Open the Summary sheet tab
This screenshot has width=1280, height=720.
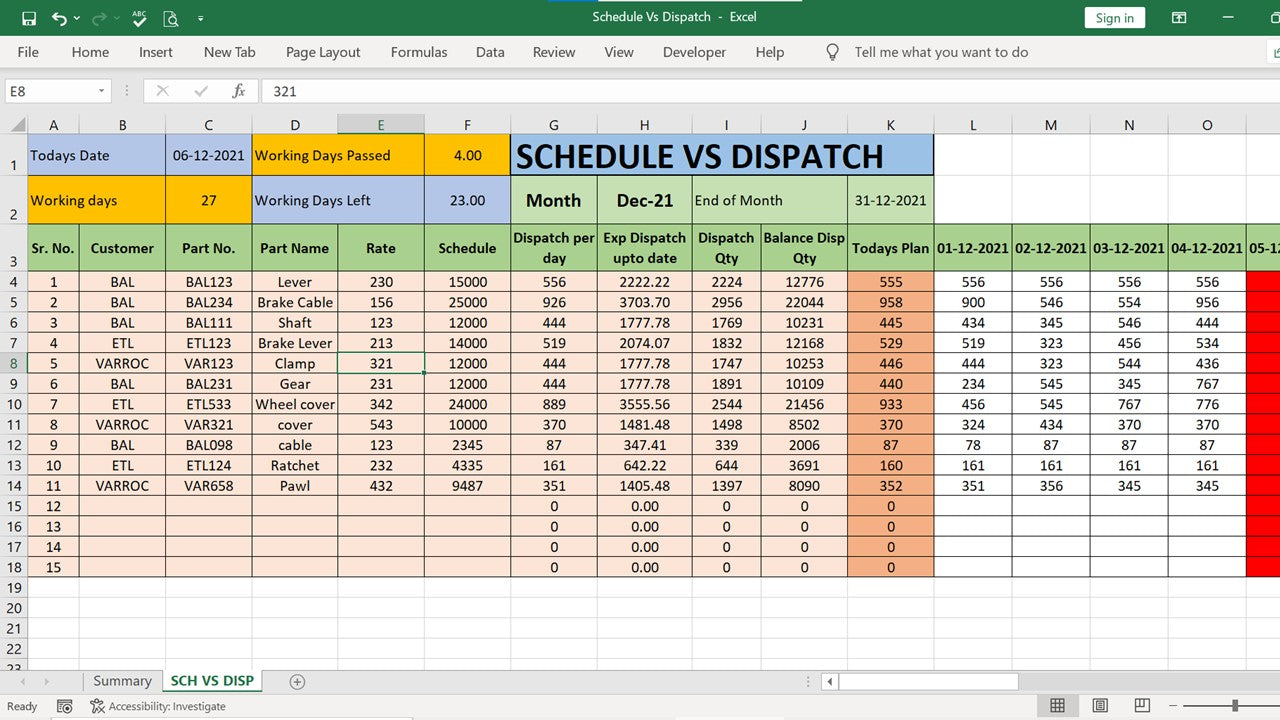click(121, 680)
